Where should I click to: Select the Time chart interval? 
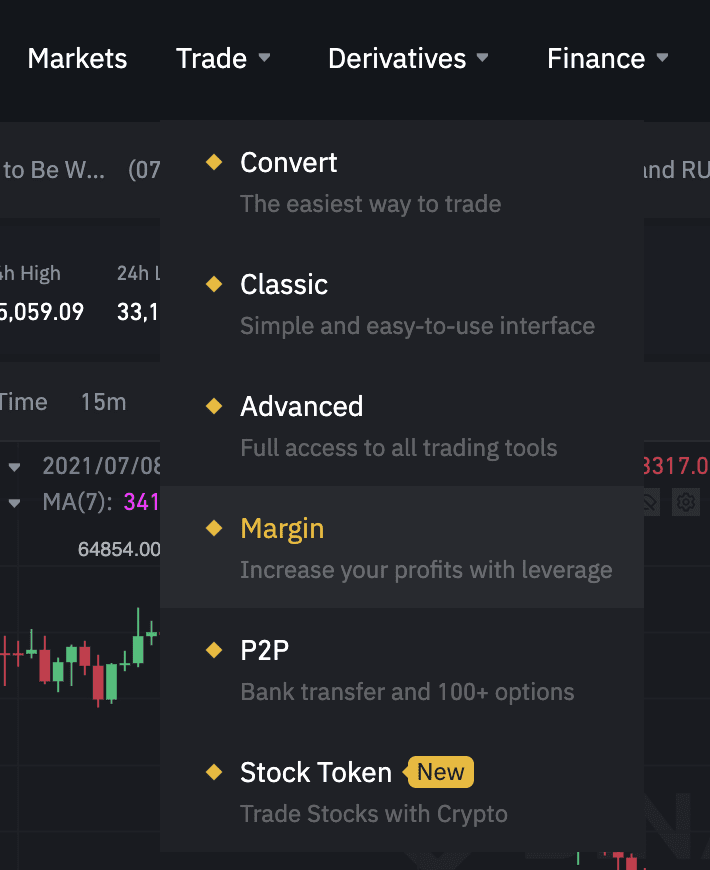(x=23, y=402)
